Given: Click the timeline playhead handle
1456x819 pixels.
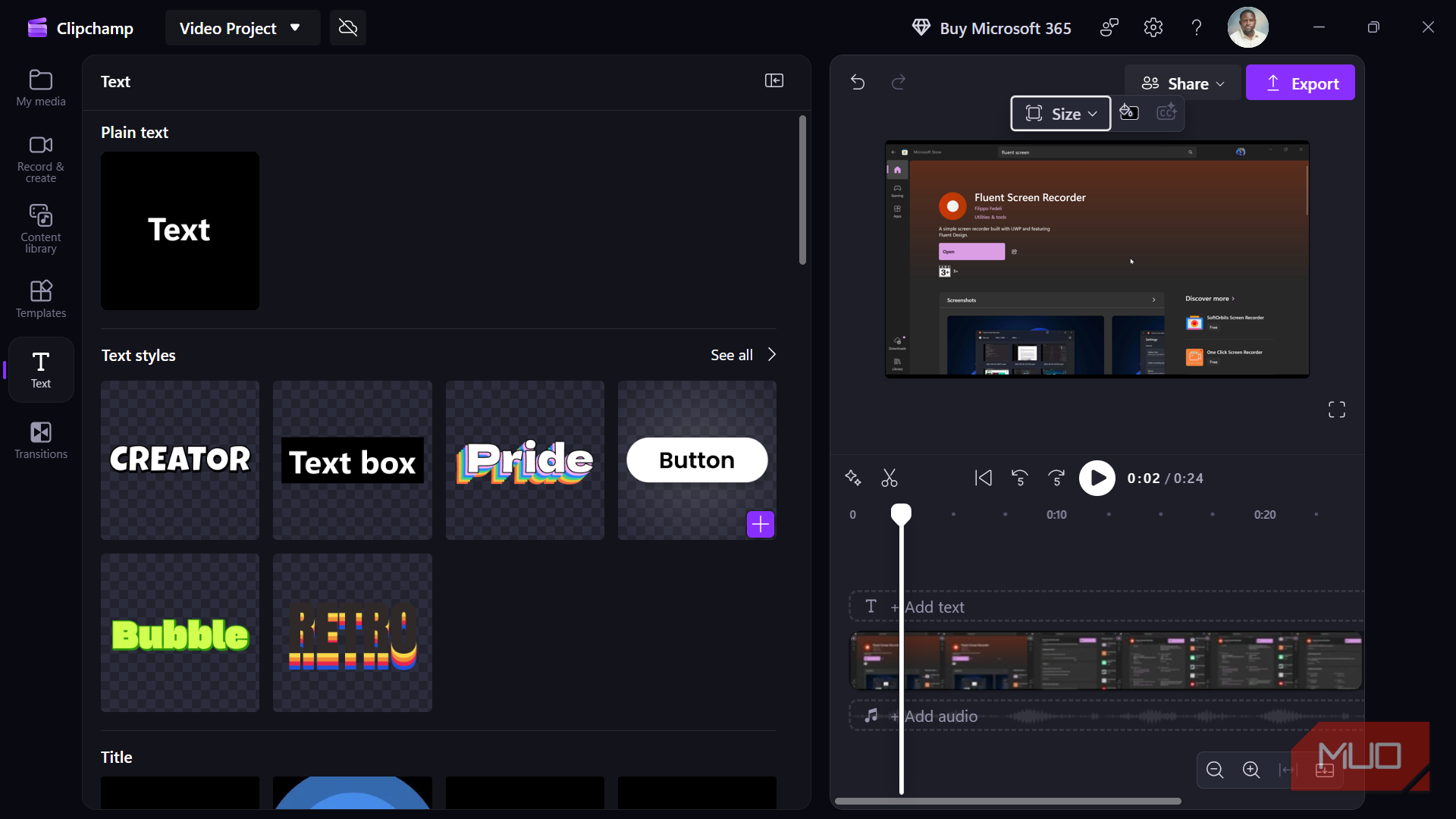Looking at the screenshot, I should [901, 514].
